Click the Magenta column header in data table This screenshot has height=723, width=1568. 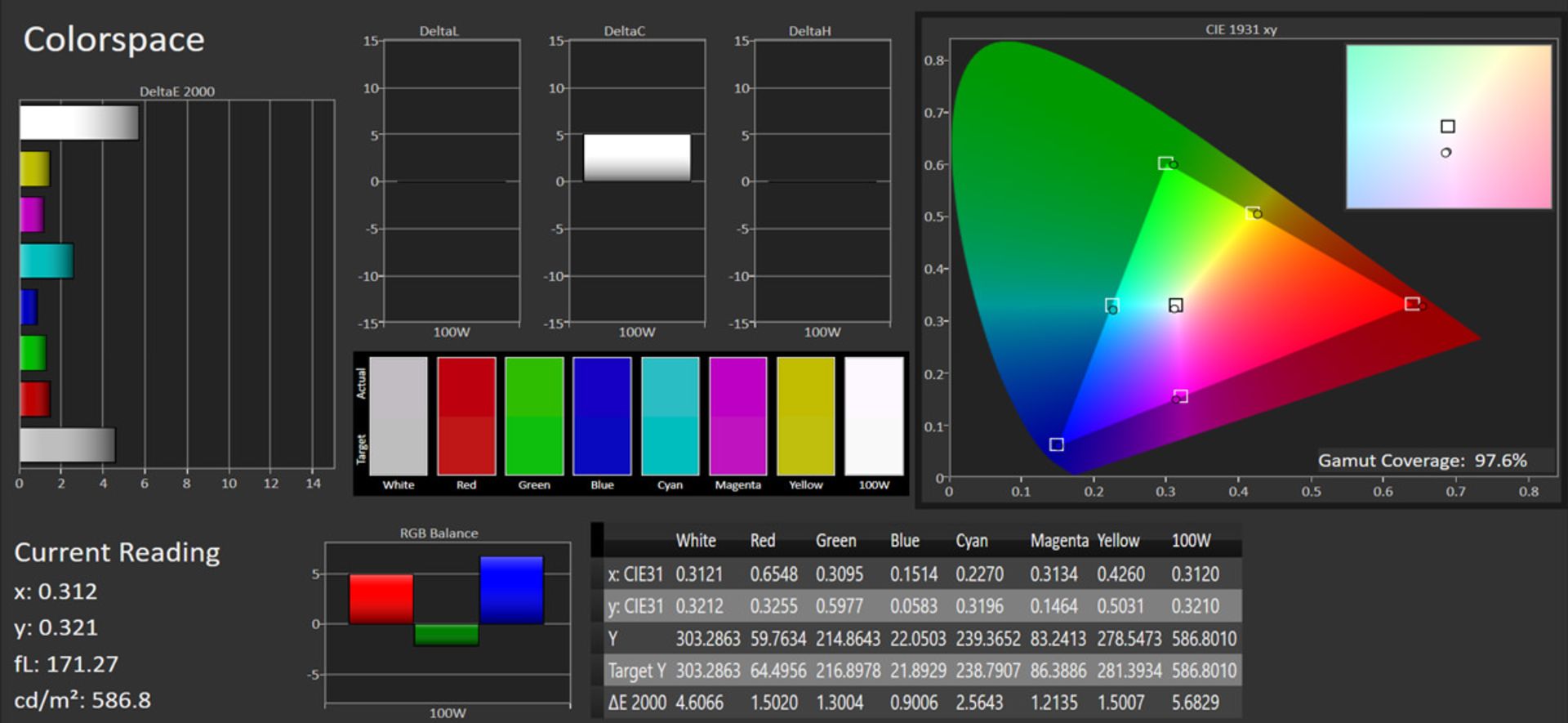pos(1058,541)
